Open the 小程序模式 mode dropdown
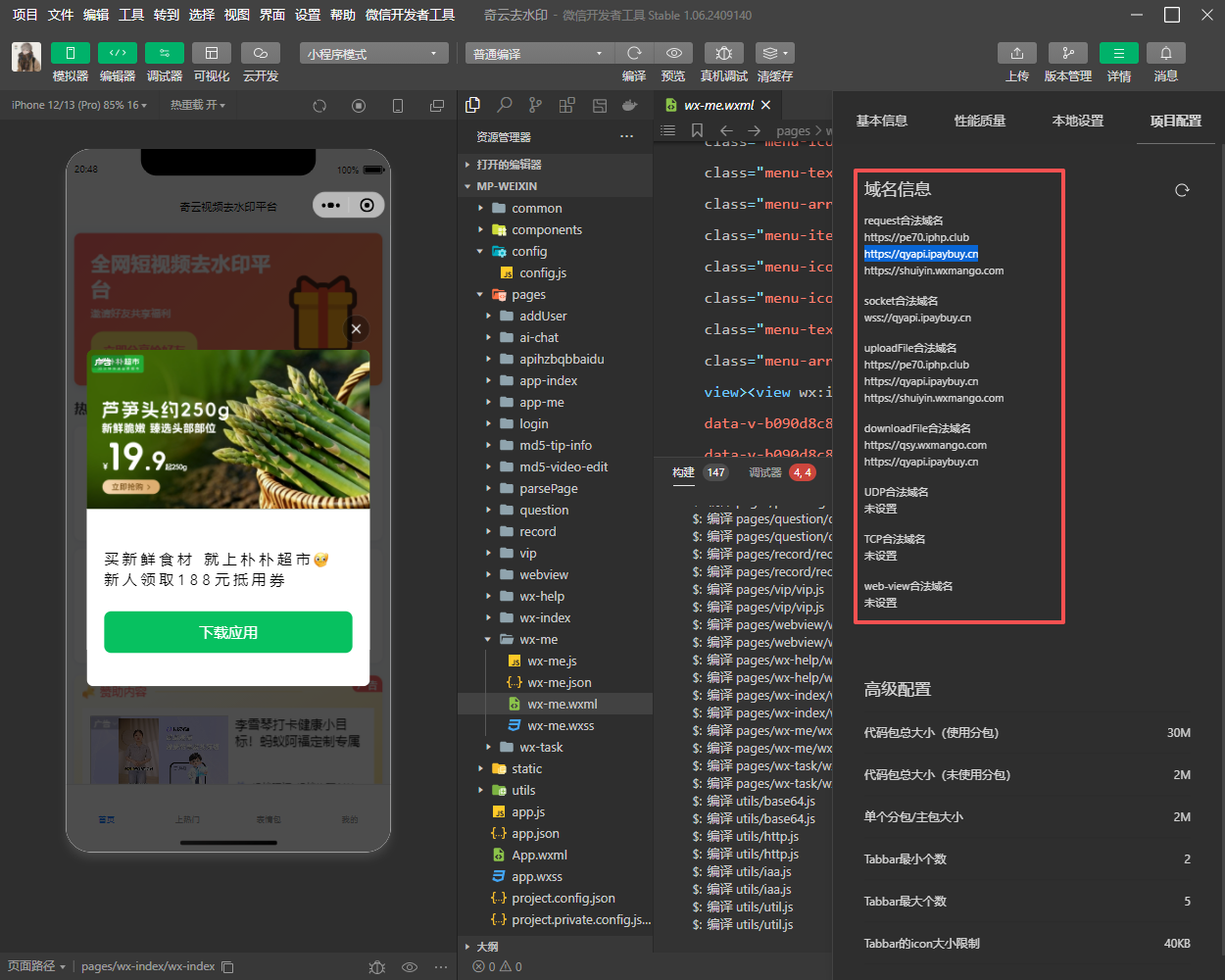The height and width of the screenshot is (980, 1225). pyautogui.click(x=373, y=54)
